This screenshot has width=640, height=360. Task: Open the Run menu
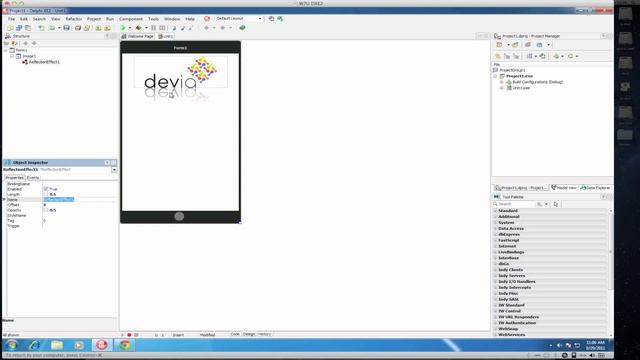point(110,19)
